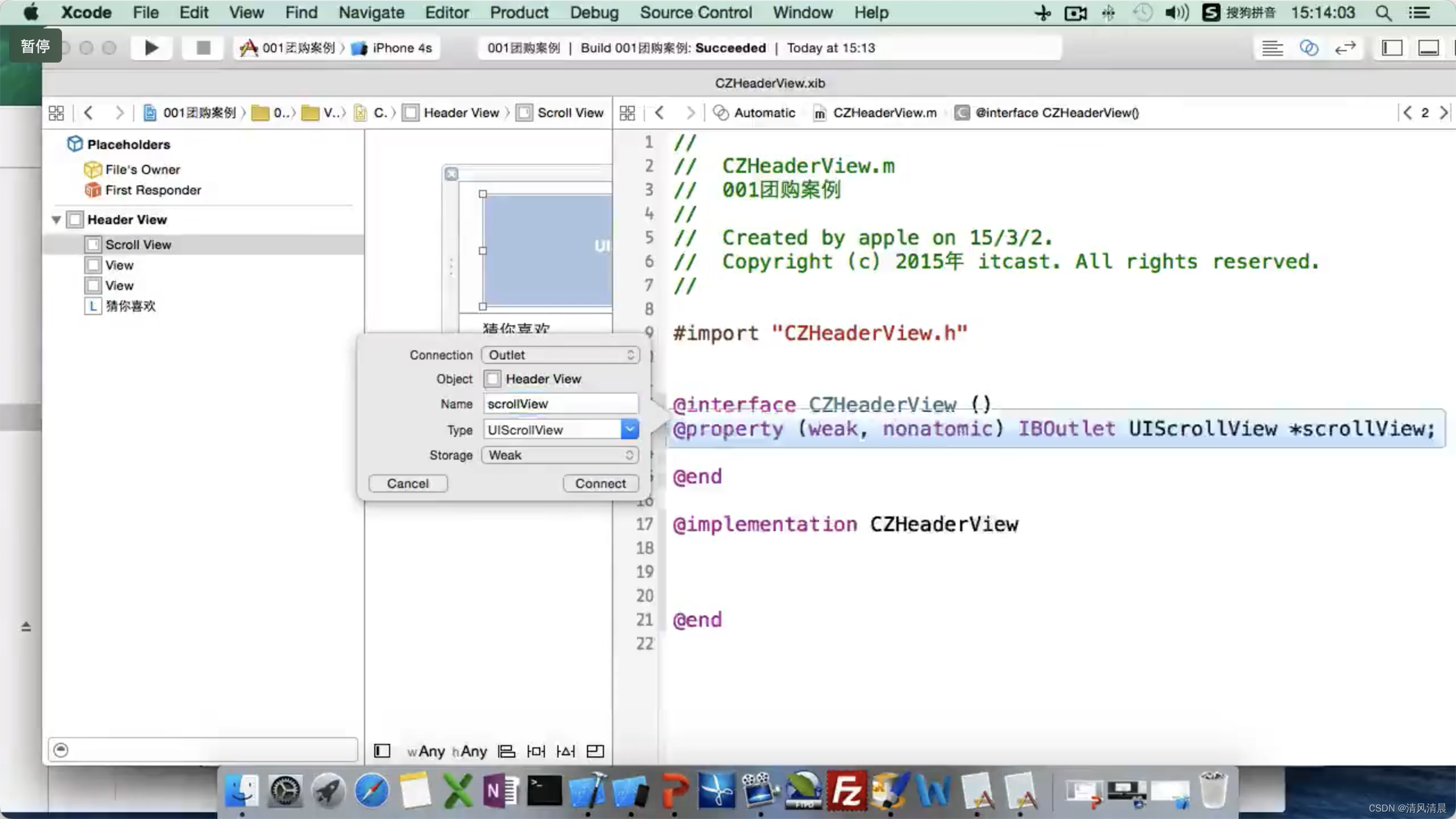Go forward in the assistant editor history
1456x819 pixels.
(690, 113)
